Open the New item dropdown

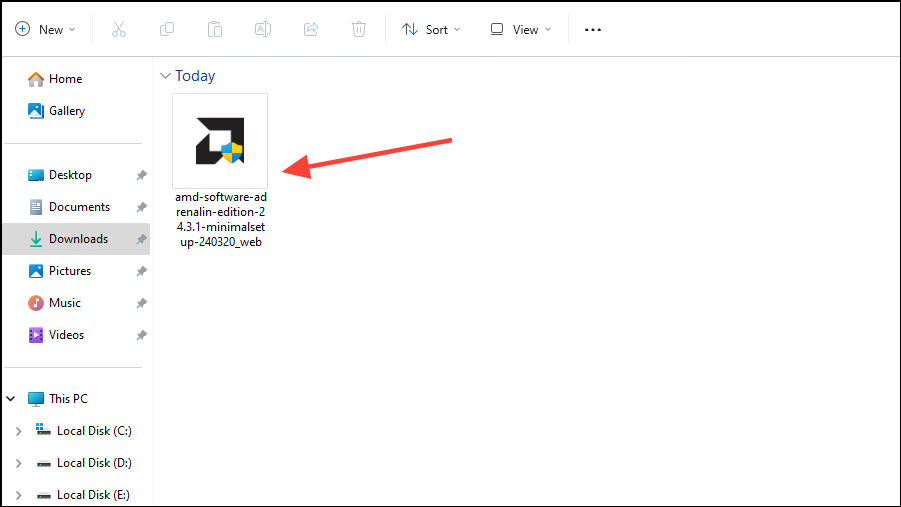[x=45, y=29]
